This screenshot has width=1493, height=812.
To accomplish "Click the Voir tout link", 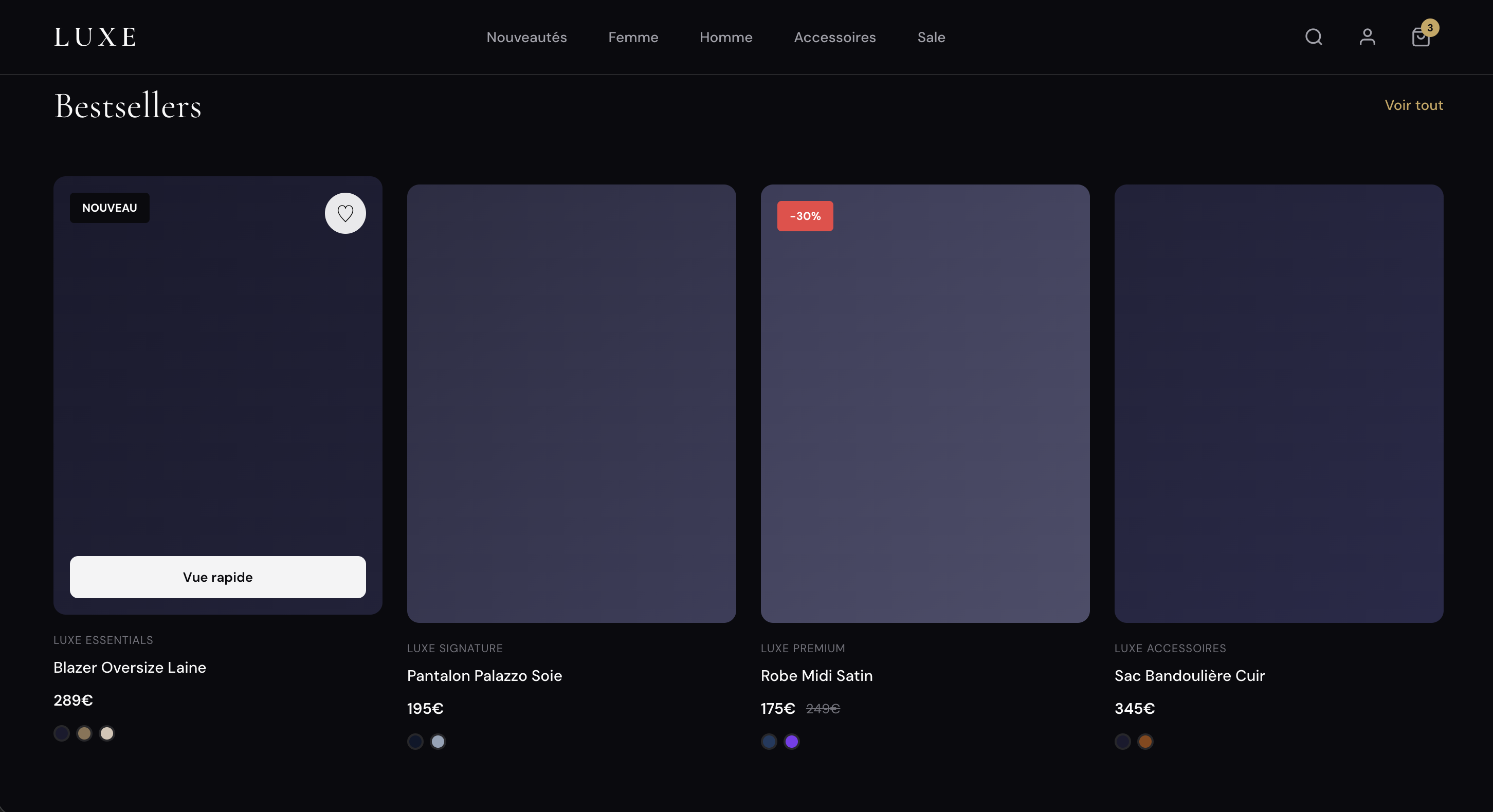I will pyautogui.click(x=1414, y=105).
